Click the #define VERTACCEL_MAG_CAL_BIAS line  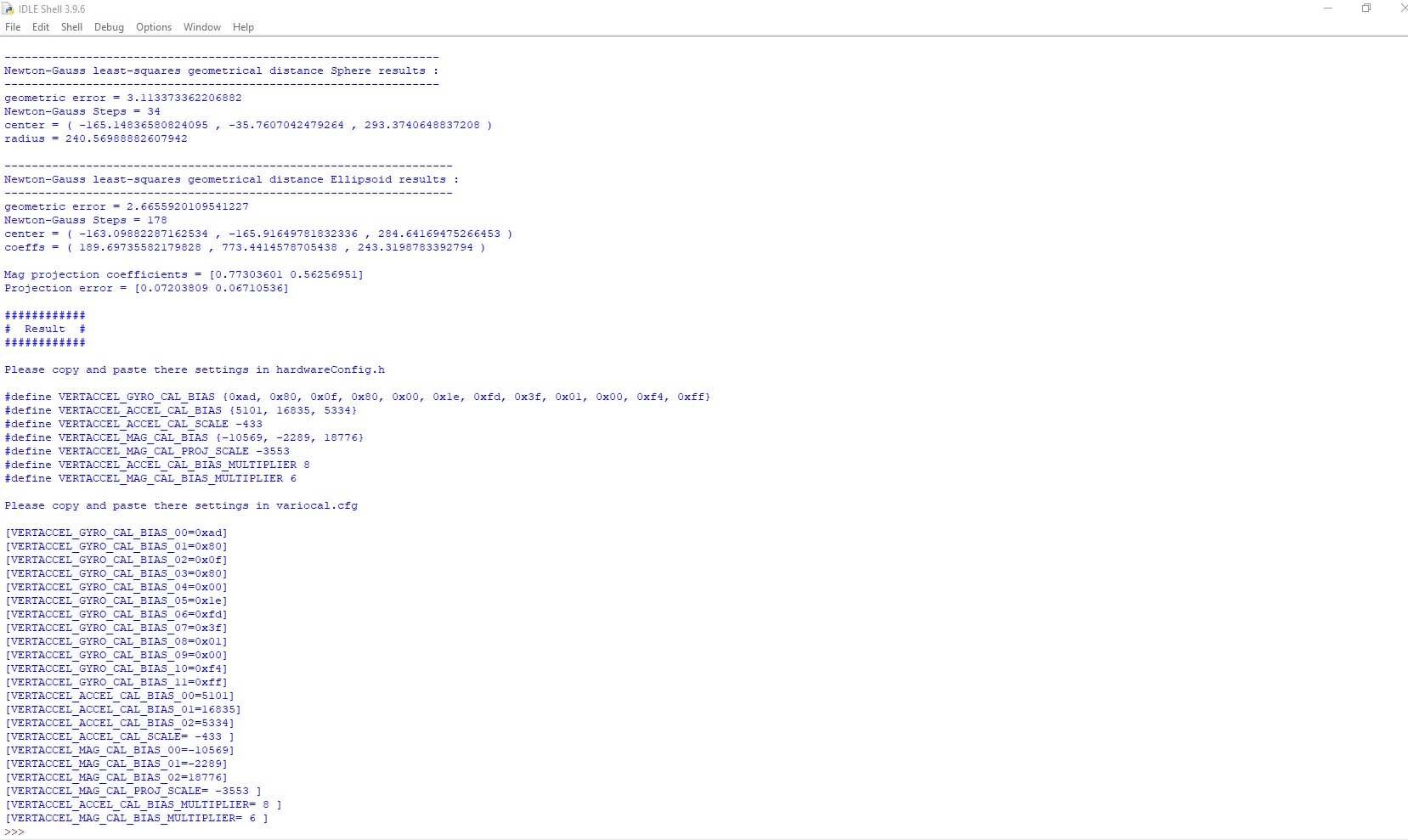pyautogui.click(x=184, y=437)
